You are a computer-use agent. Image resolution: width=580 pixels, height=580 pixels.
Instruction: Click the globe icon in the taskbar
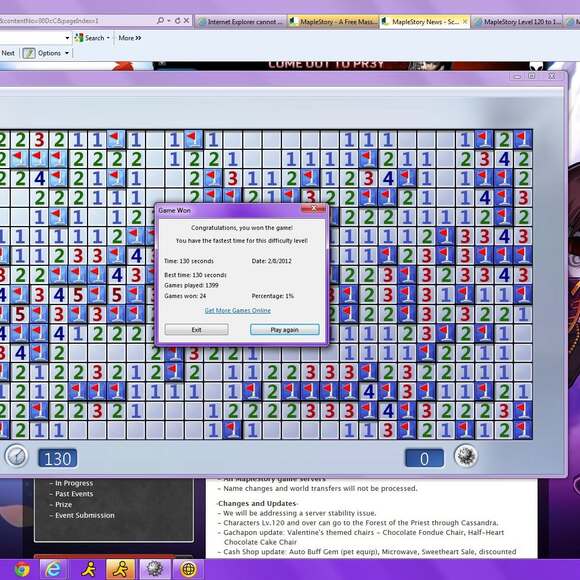pyautogui.click(x=188, y=569)
